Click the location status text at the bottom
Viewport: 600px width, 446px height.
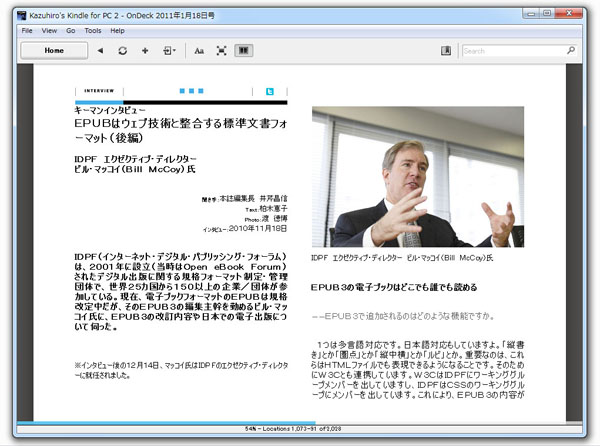coord(293,429)
